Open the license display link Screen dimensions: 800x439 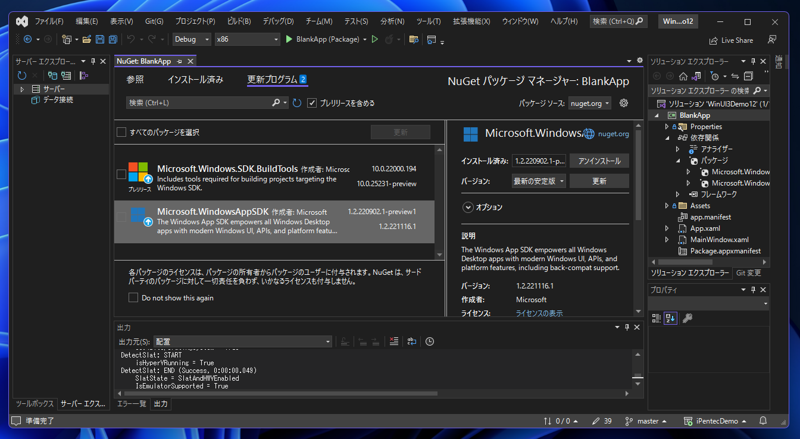pos(538,313)
